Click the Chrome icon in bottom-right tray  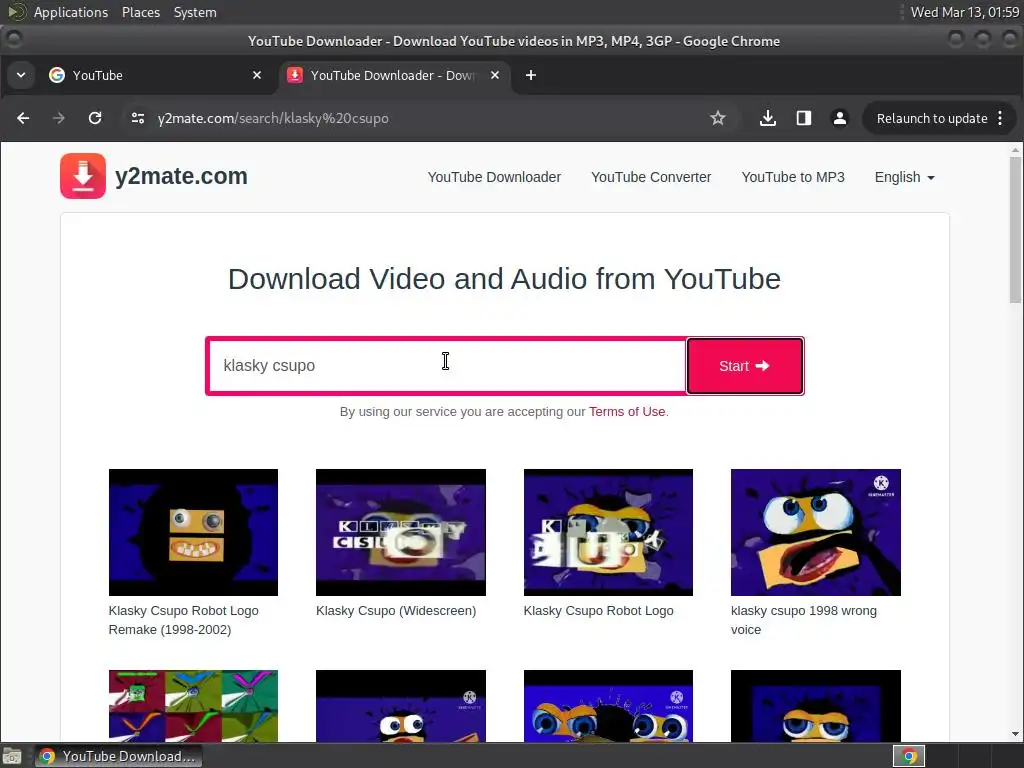click(x=909, y=756)
